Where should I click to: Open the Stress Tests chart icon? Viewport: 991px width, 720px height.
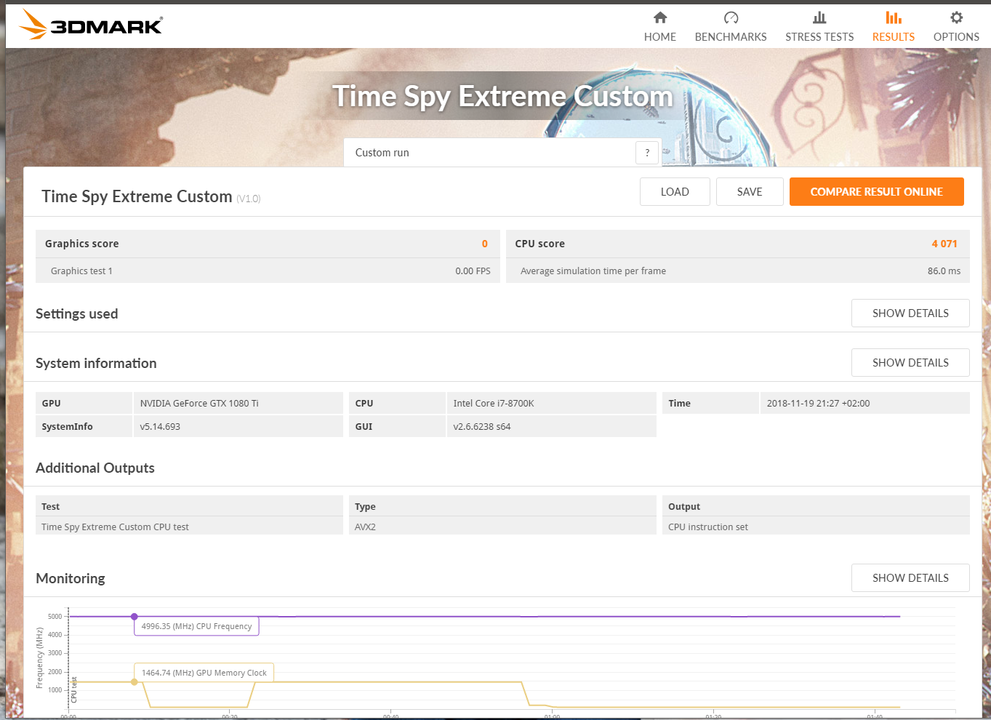[x=819, y=17]
